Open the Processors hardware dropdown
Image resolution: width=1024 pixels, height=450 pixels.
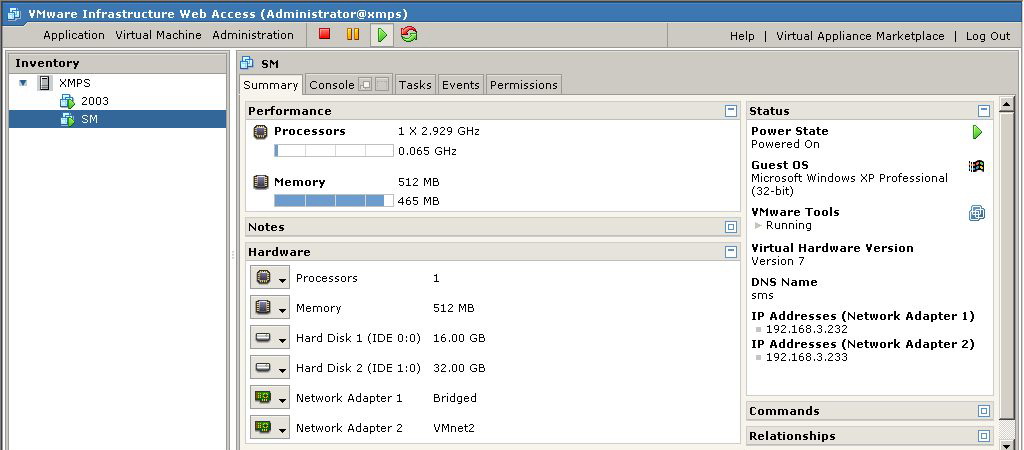point(270,278)
